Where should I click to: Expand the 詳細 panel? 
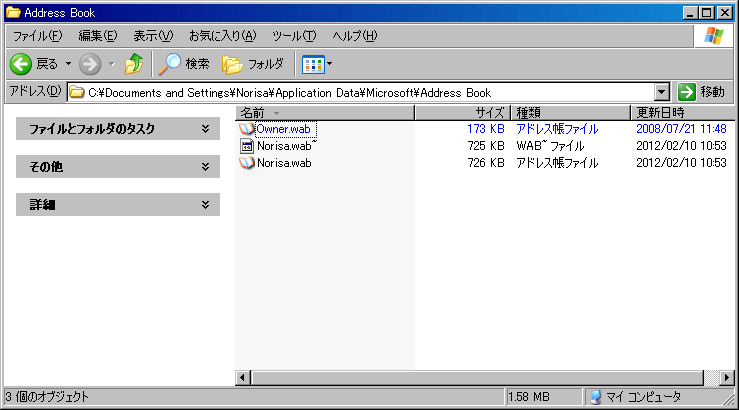pos(118,205)
